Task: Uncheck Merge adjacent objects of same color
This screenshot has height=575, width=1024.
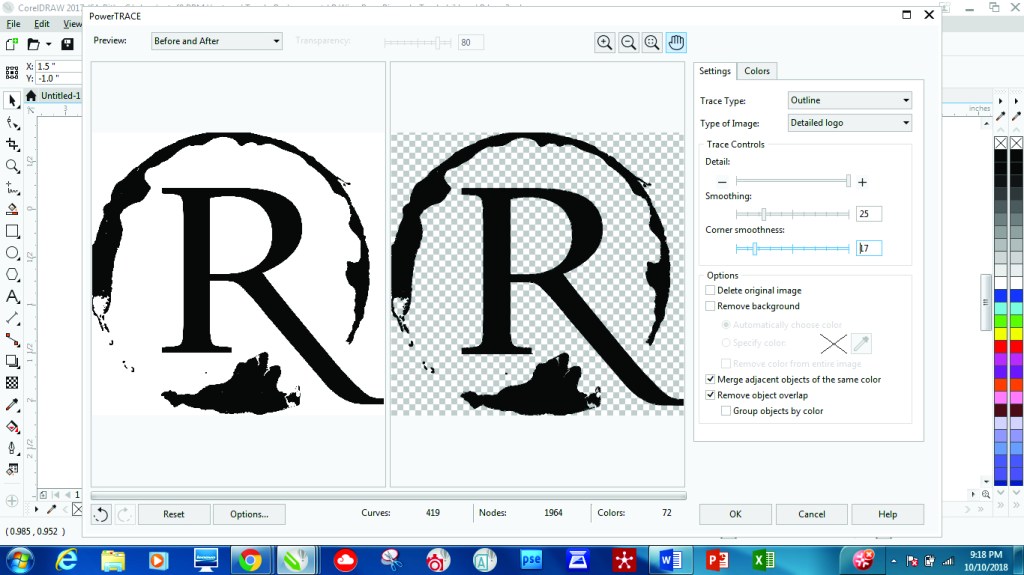Action: pyautogui.click(x=710, y=380)
